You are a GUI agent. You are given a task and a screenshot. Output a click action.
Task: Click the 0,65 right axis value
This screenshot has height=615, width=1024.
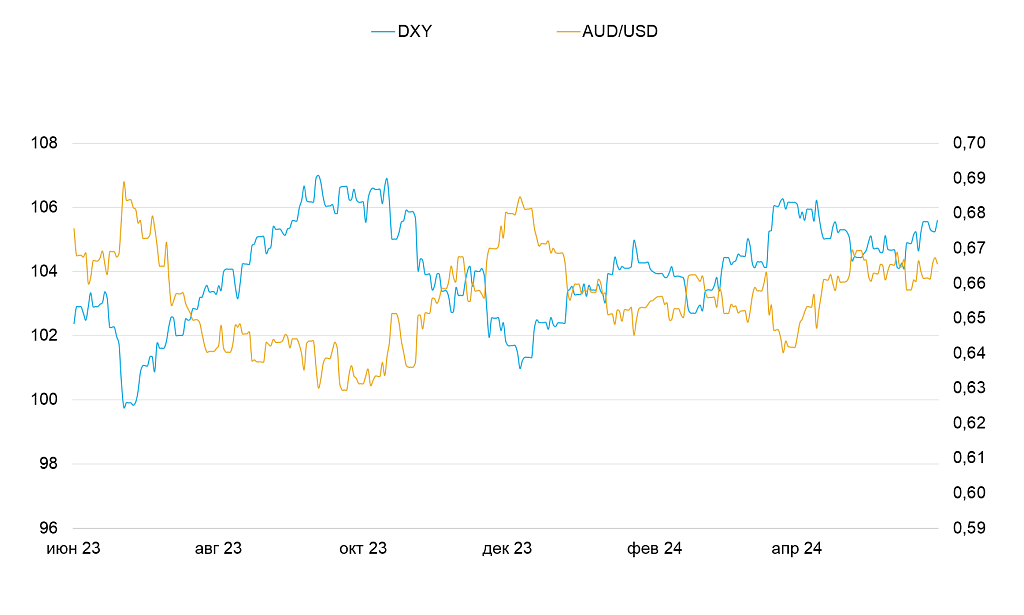(969, 318)
